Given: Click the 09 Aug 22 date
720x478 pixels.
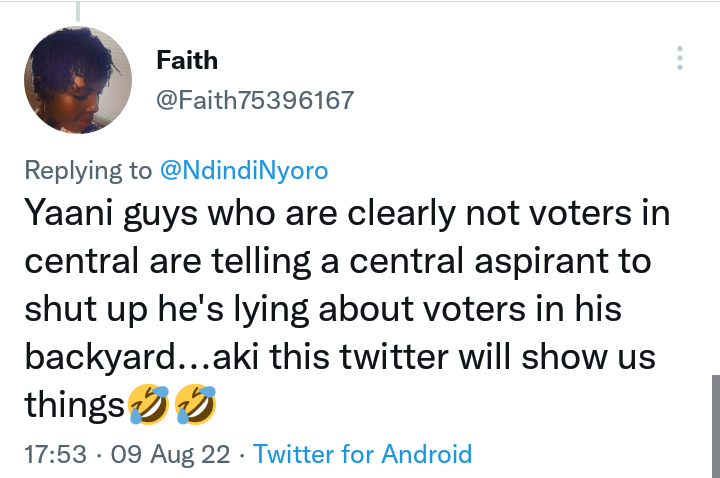Looking at the screenshot, I should (170, 454).
